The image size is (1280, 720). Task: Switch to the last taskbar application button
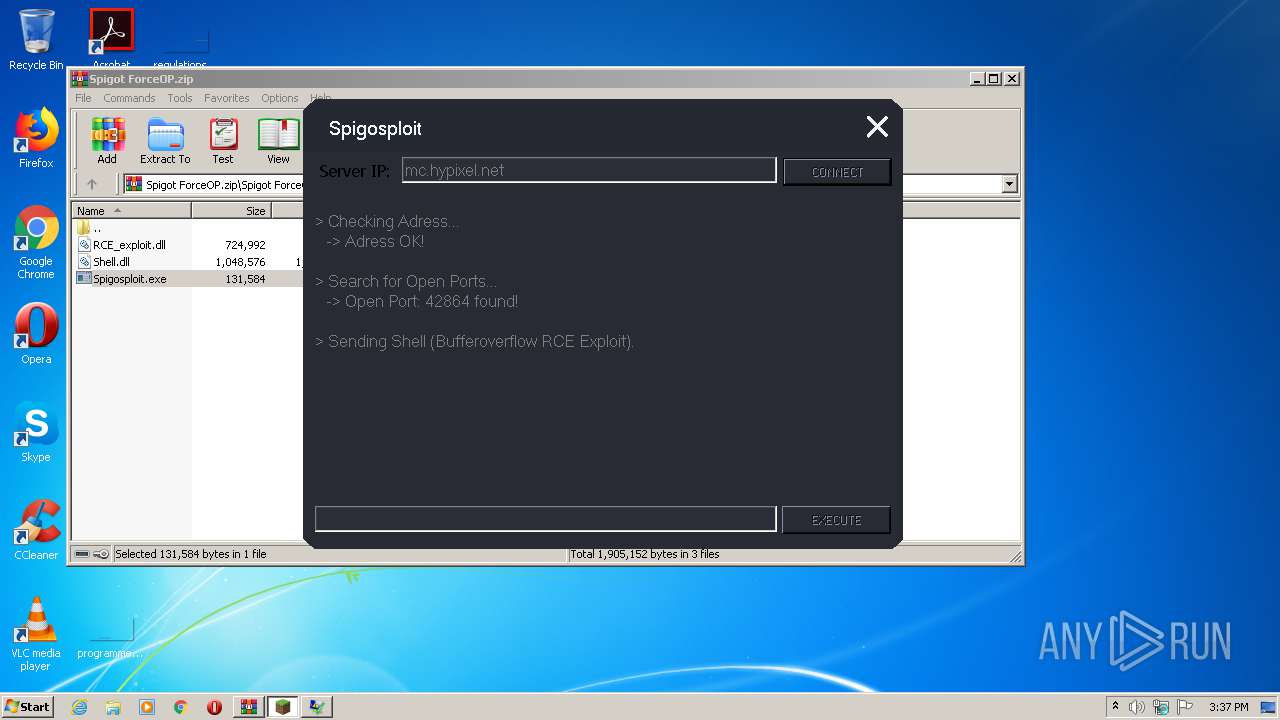[x=317, y=707]
